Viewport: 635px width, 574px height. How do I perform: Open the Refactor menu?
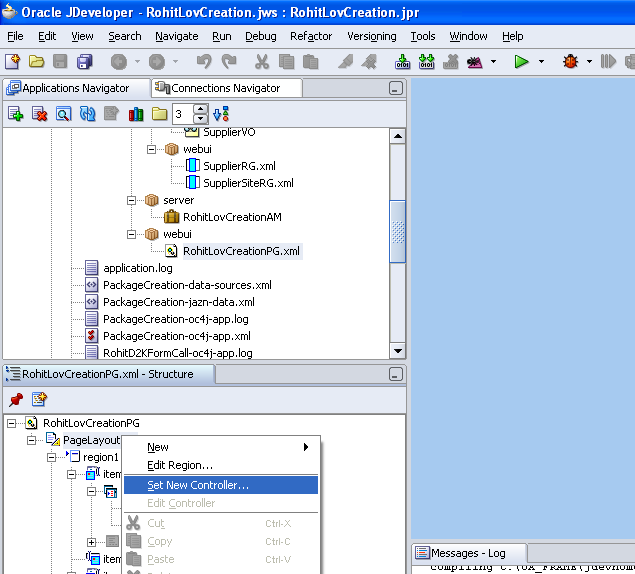click(311, 36)
